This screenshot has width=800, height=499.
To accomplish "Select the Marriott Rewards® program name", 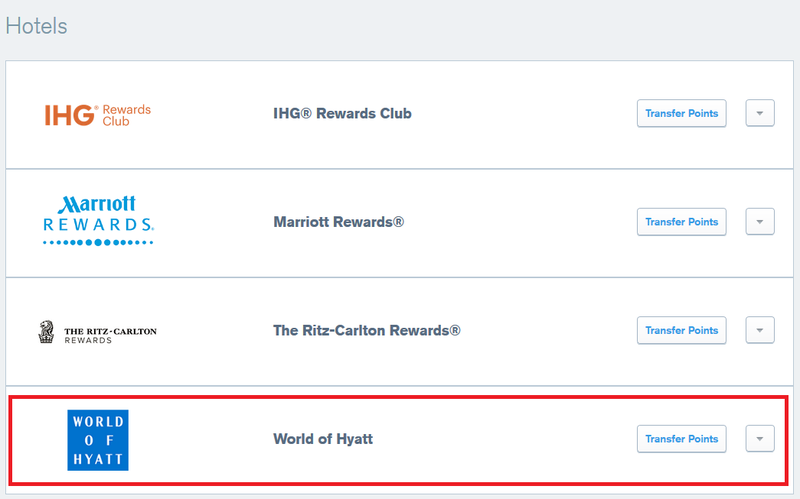I will point(339,222).
